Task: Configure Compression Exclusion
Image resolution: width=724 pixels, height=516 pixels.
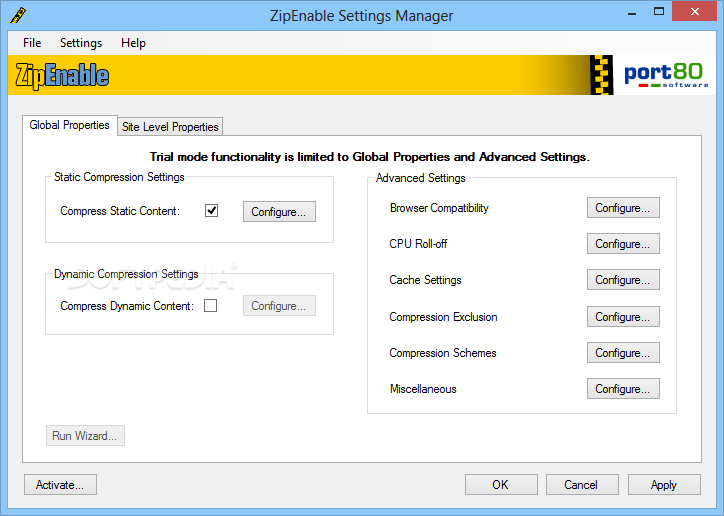Action: coord(623,317)
